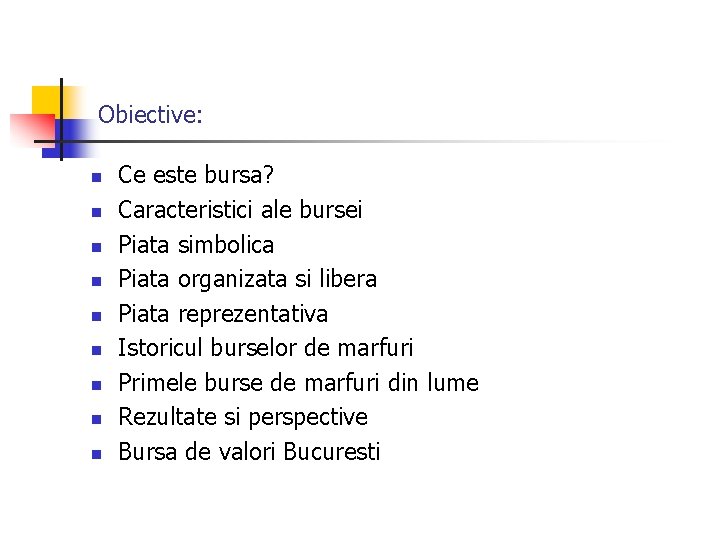
Task: Click the 'Piata simbolica' bullet text
Action: coord(196,244)
